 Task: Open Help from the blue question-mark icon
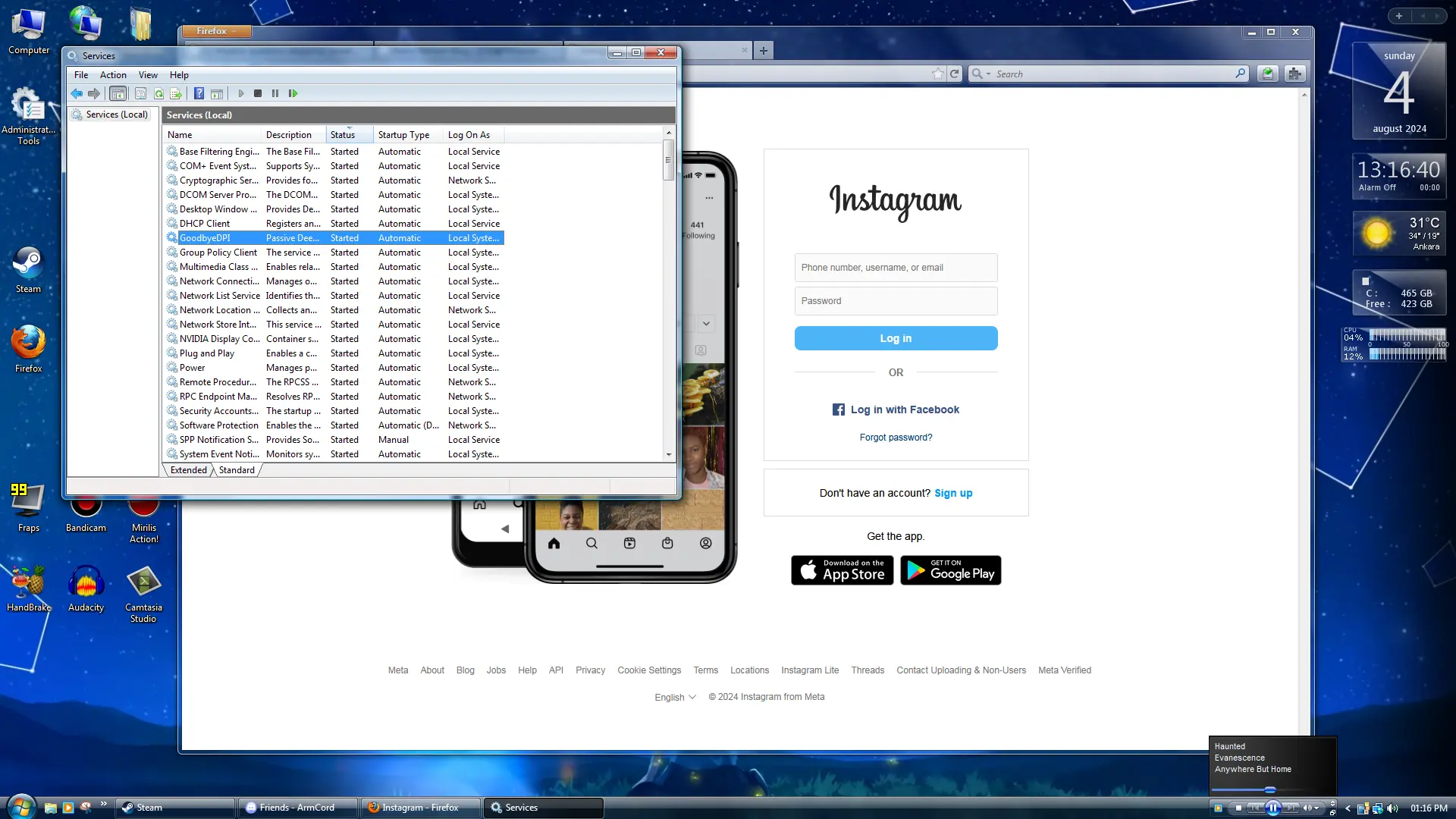point(199,93)
